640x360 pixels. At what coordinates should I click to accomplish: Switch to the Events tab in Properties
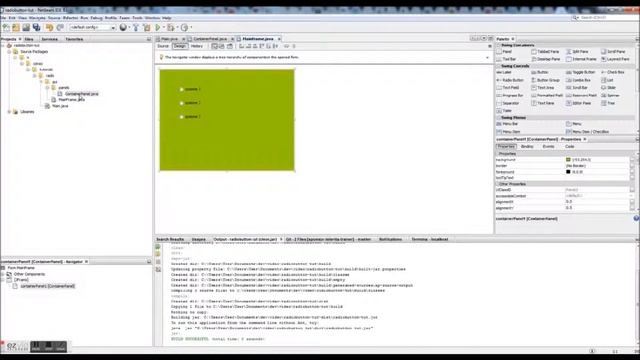pos(548,147)
